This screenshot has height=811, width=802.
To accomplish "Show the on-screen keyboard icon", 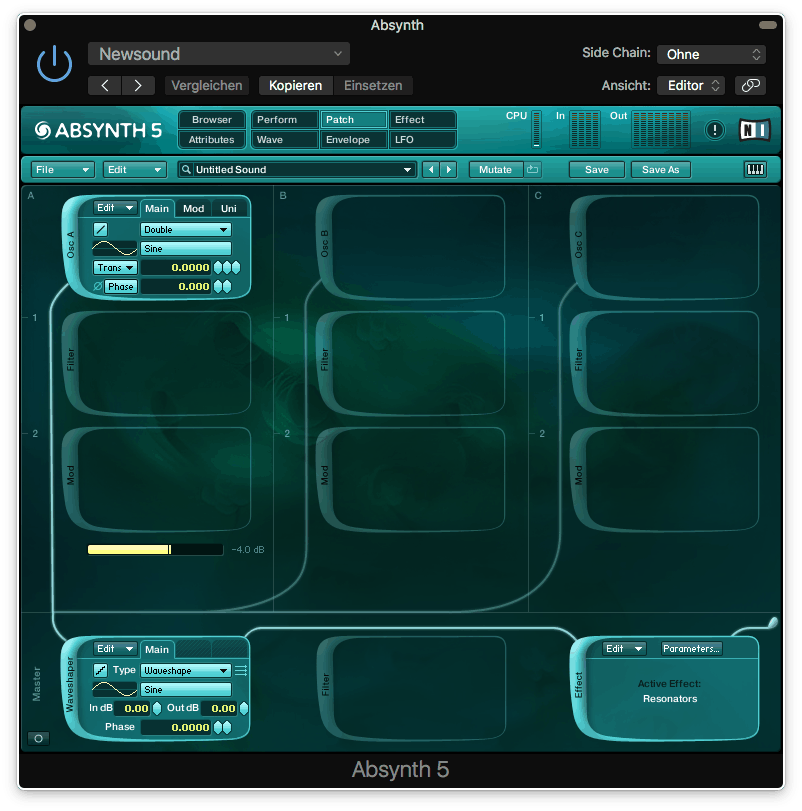I will tap(755, 170).
